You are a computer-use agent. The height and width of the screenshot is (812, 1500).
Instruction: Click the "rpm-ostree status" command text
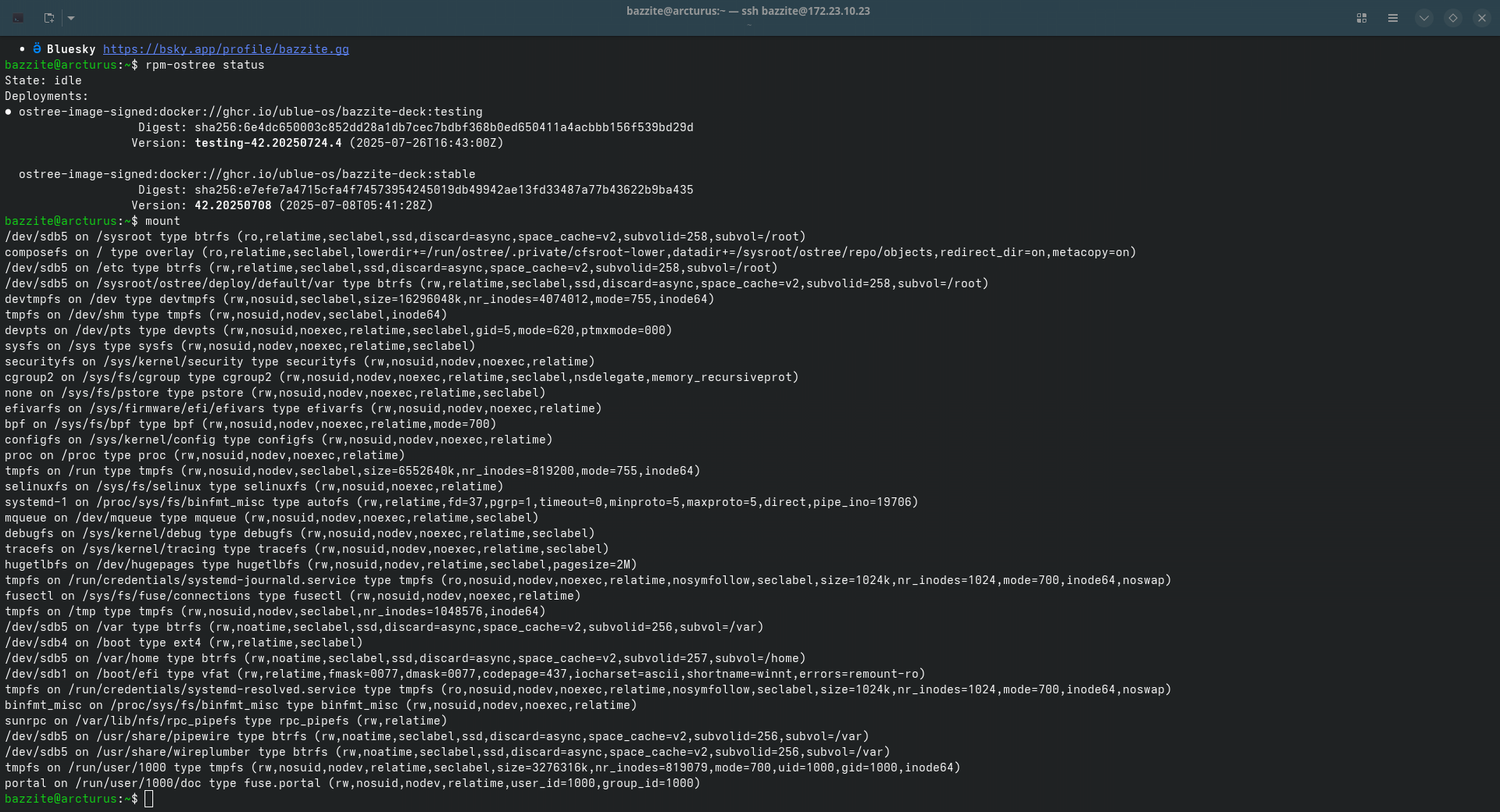point(205,65)
